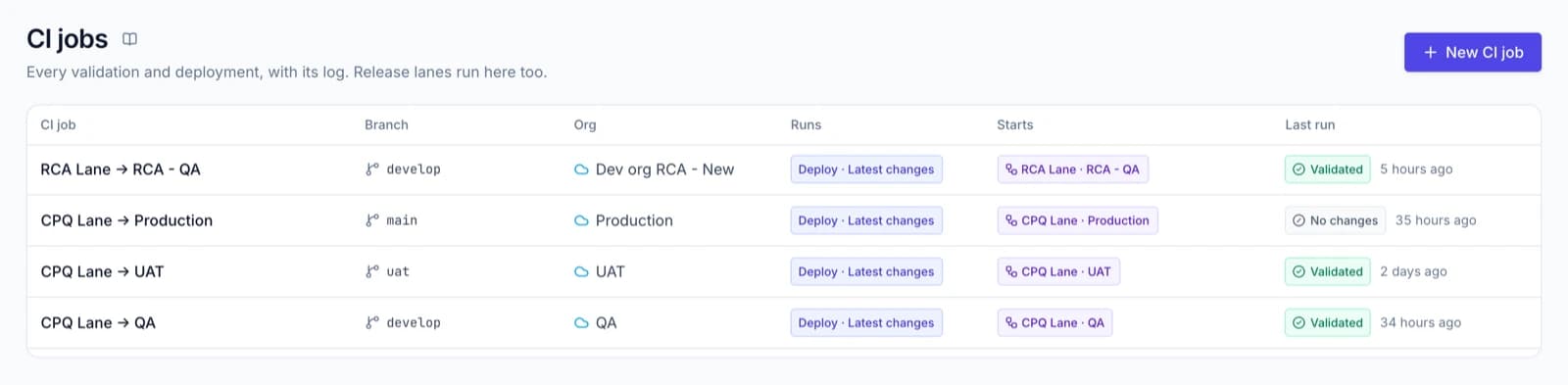Click Deploy · Latest changes in Production row

866,220
